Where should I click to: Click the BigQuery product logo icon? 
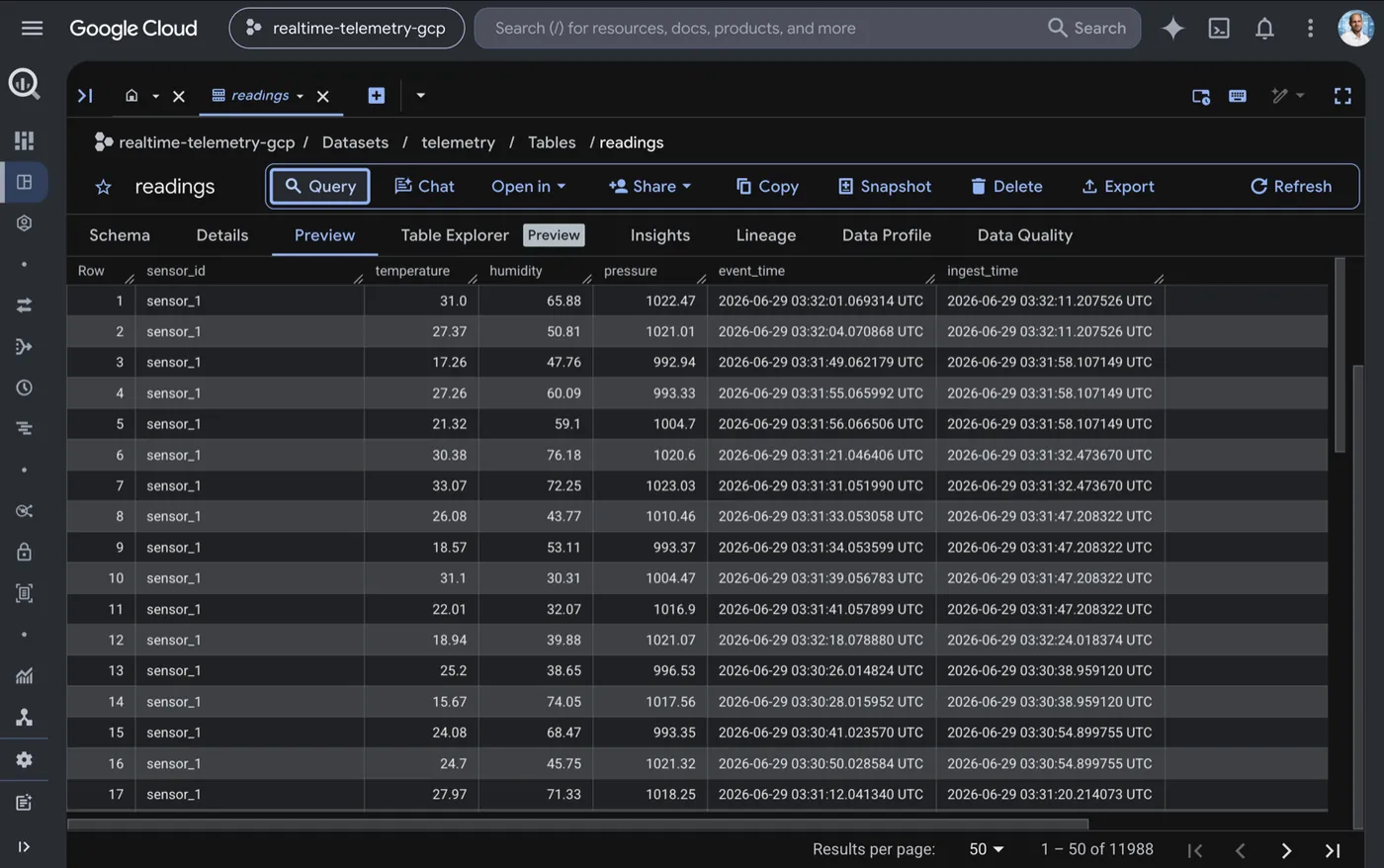(x=25, y=84)
